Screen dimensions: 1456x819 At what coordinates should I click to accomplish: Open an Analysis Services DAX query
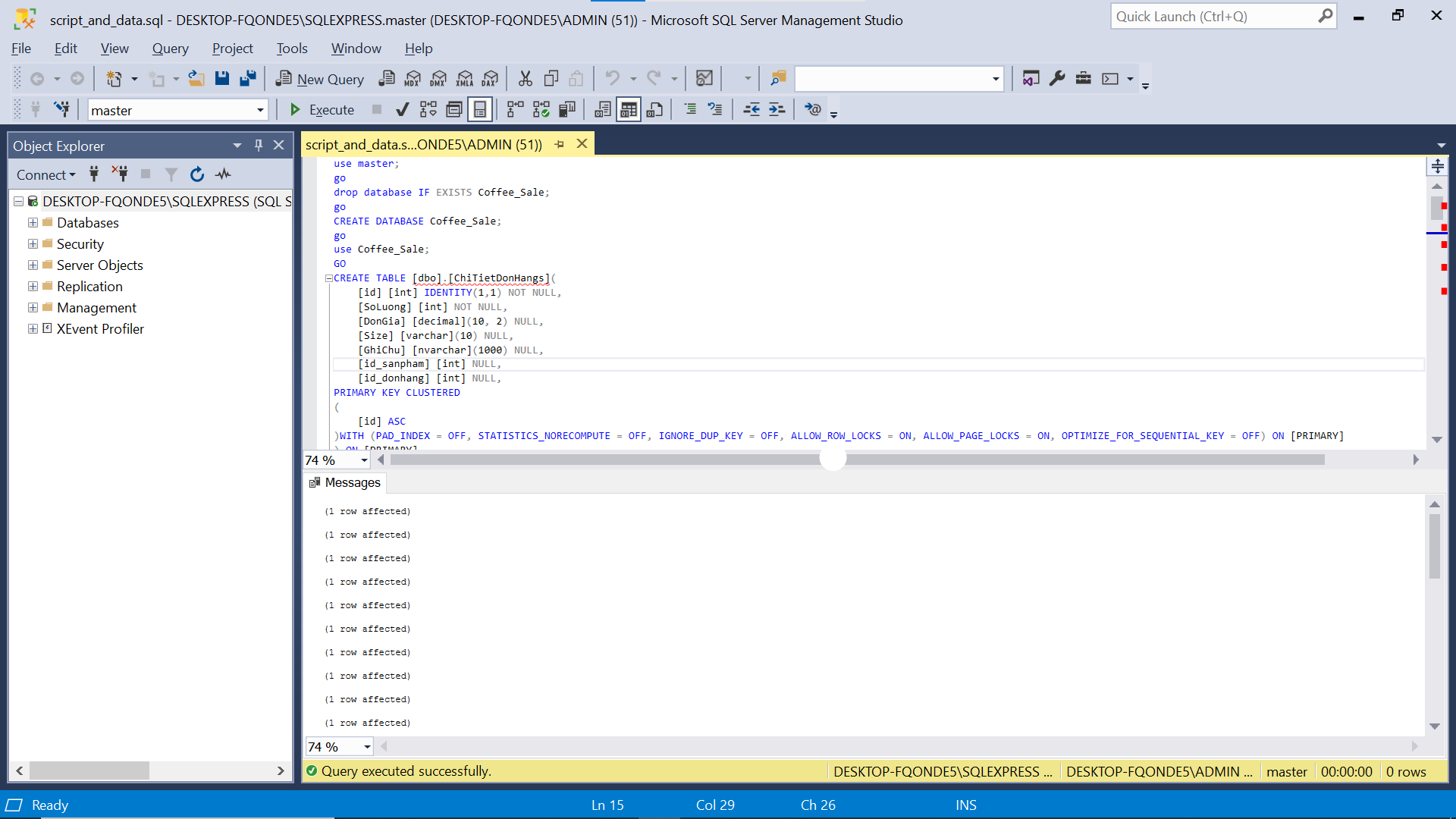pyautogui.click(x=491, y=78)
